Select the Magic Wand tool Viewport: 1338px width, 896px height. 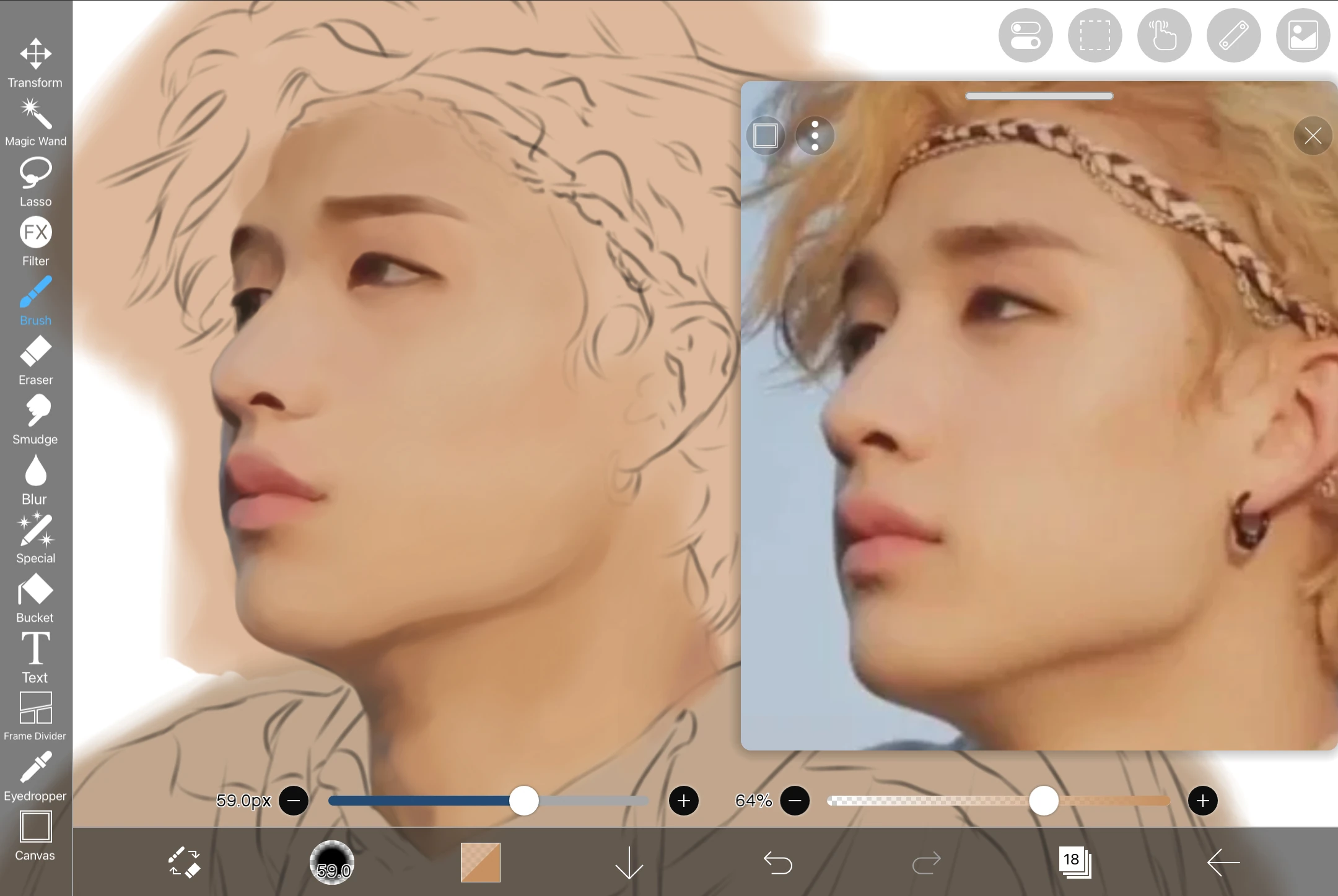coord(35,121)
